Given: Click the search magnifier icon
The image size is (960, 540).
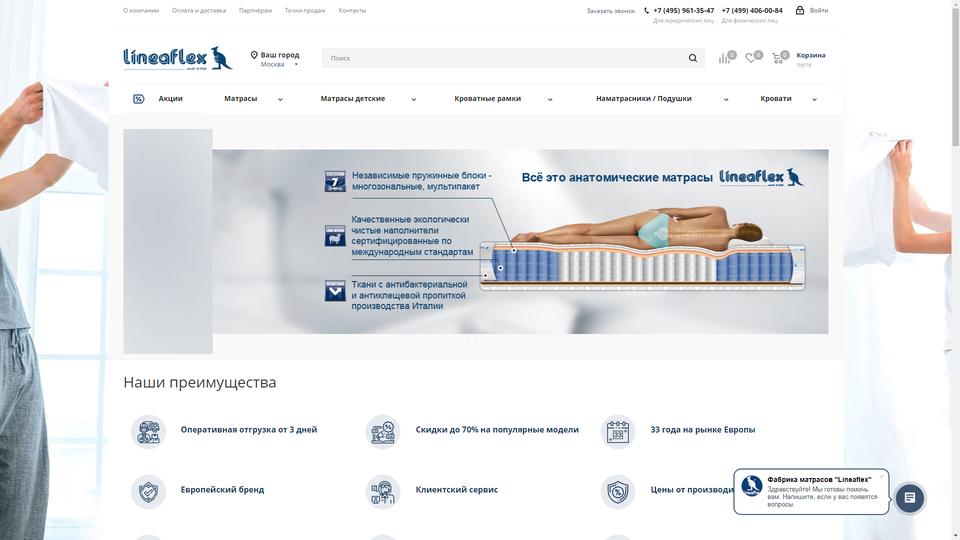Looking at the screenshot, I should [692, 58].
